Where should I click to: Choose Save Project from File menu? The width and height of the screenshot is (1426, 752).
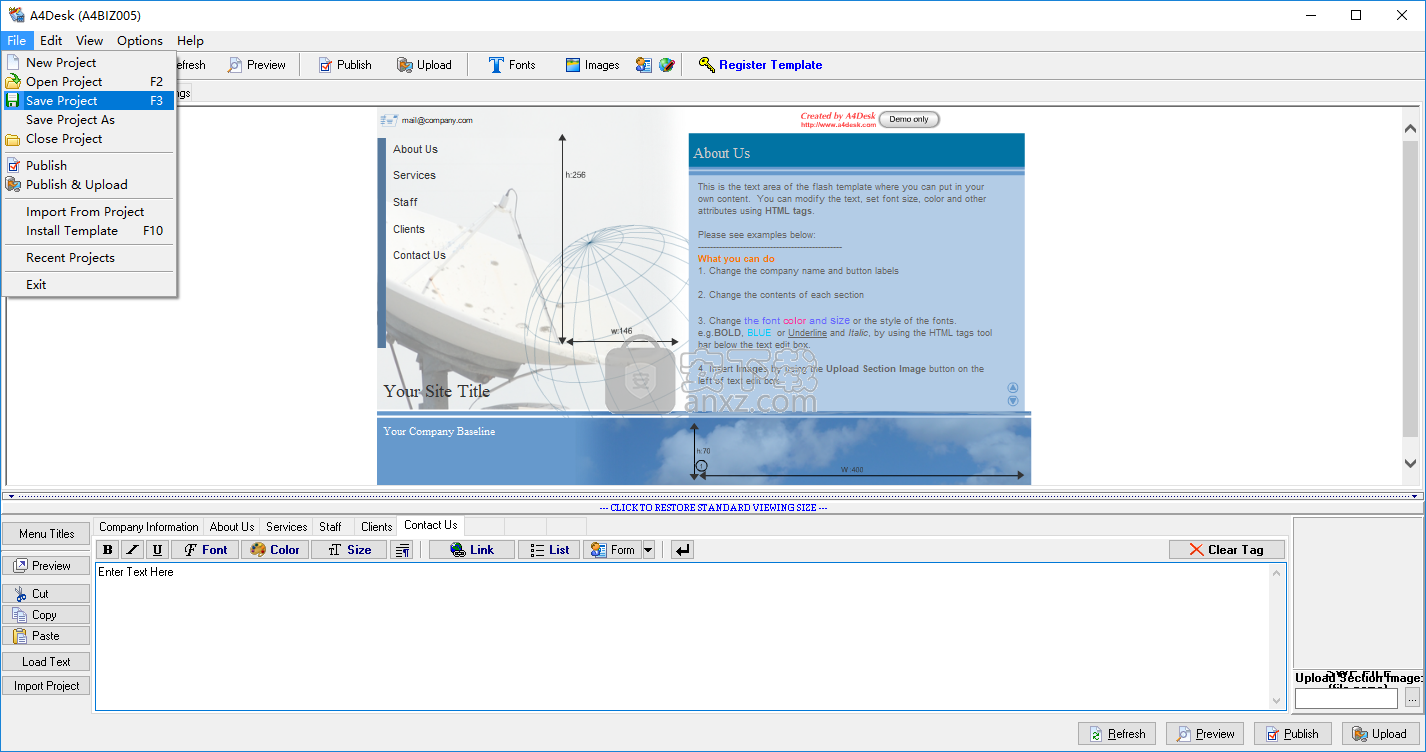pos(89,101)
